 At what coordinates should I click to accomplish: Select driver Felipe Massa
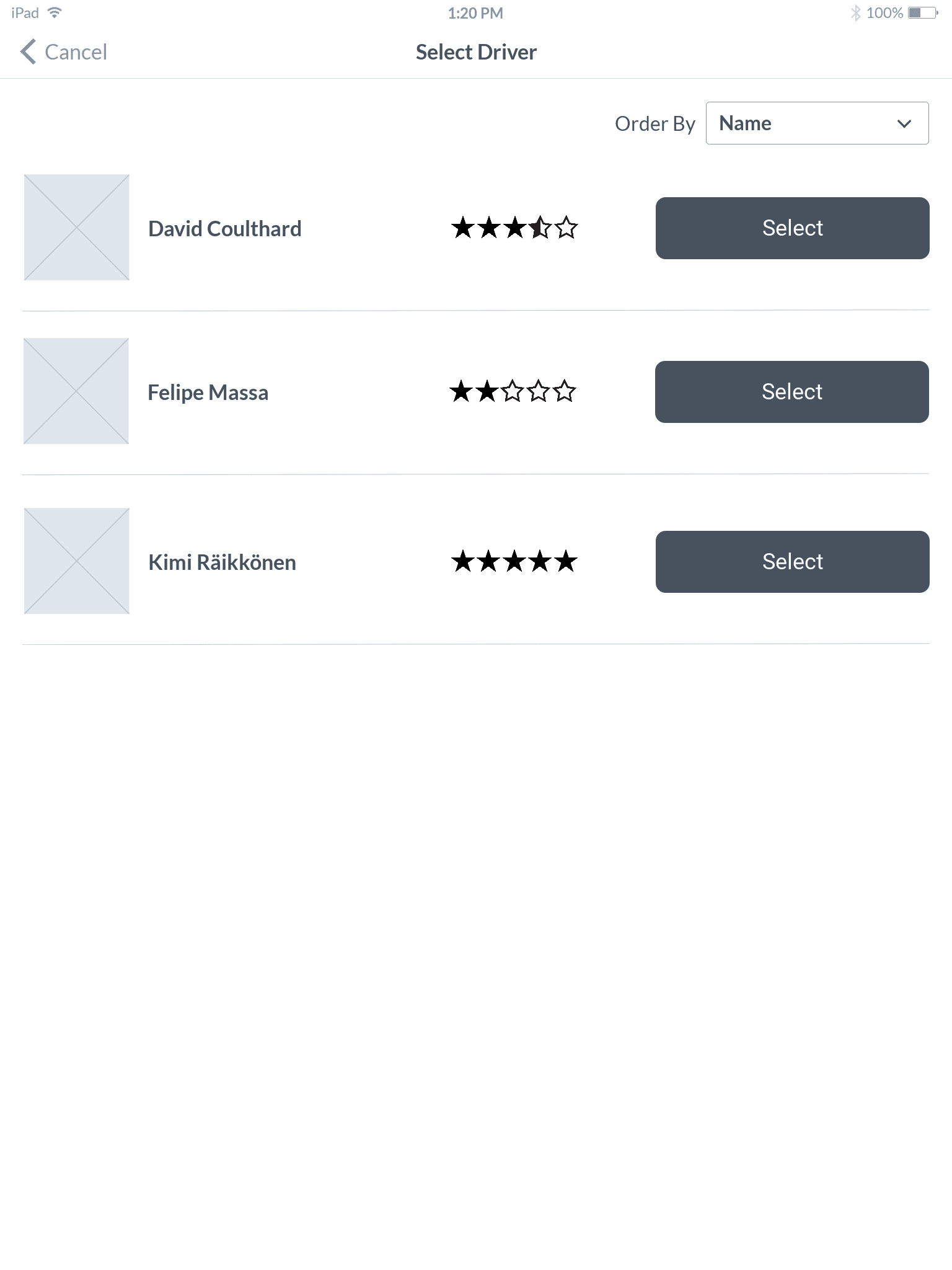(x=791, y=392)
